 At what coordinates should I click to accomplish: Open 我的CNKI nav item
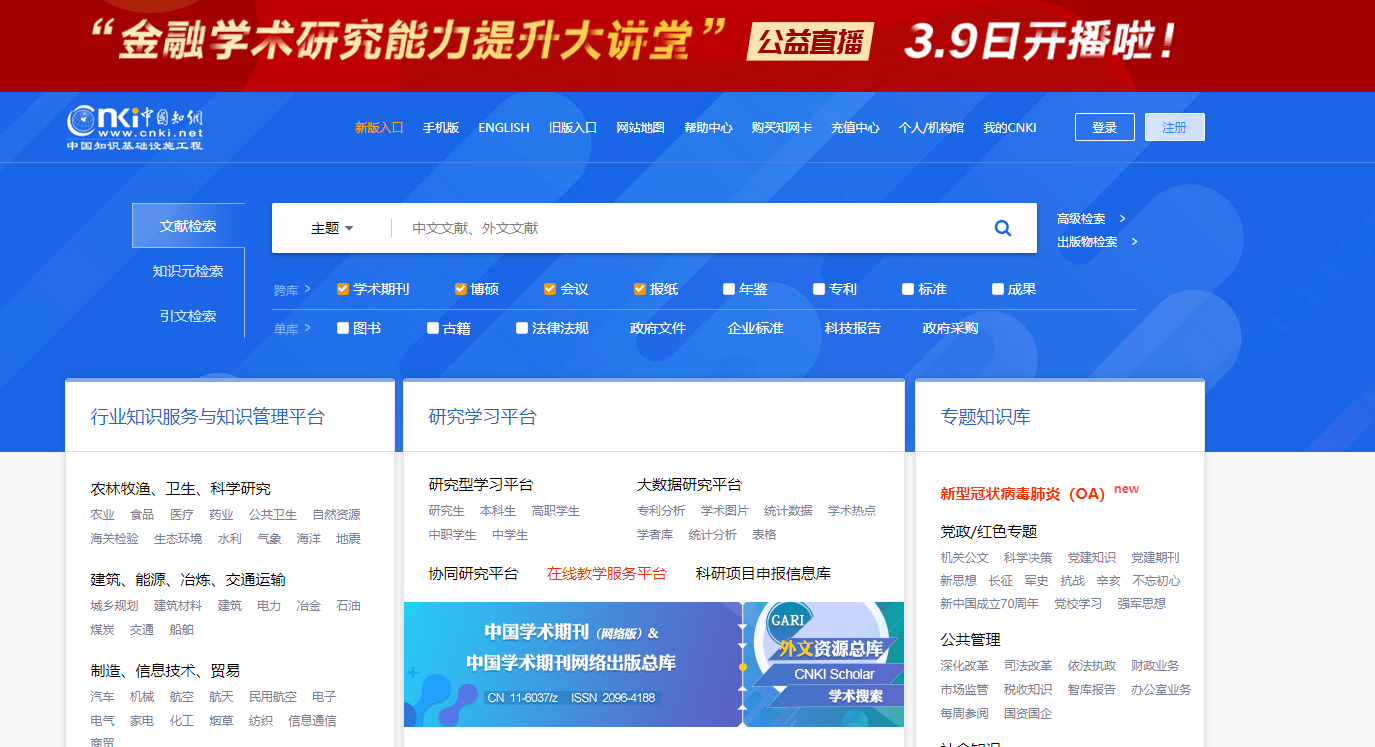(1010, 128)
